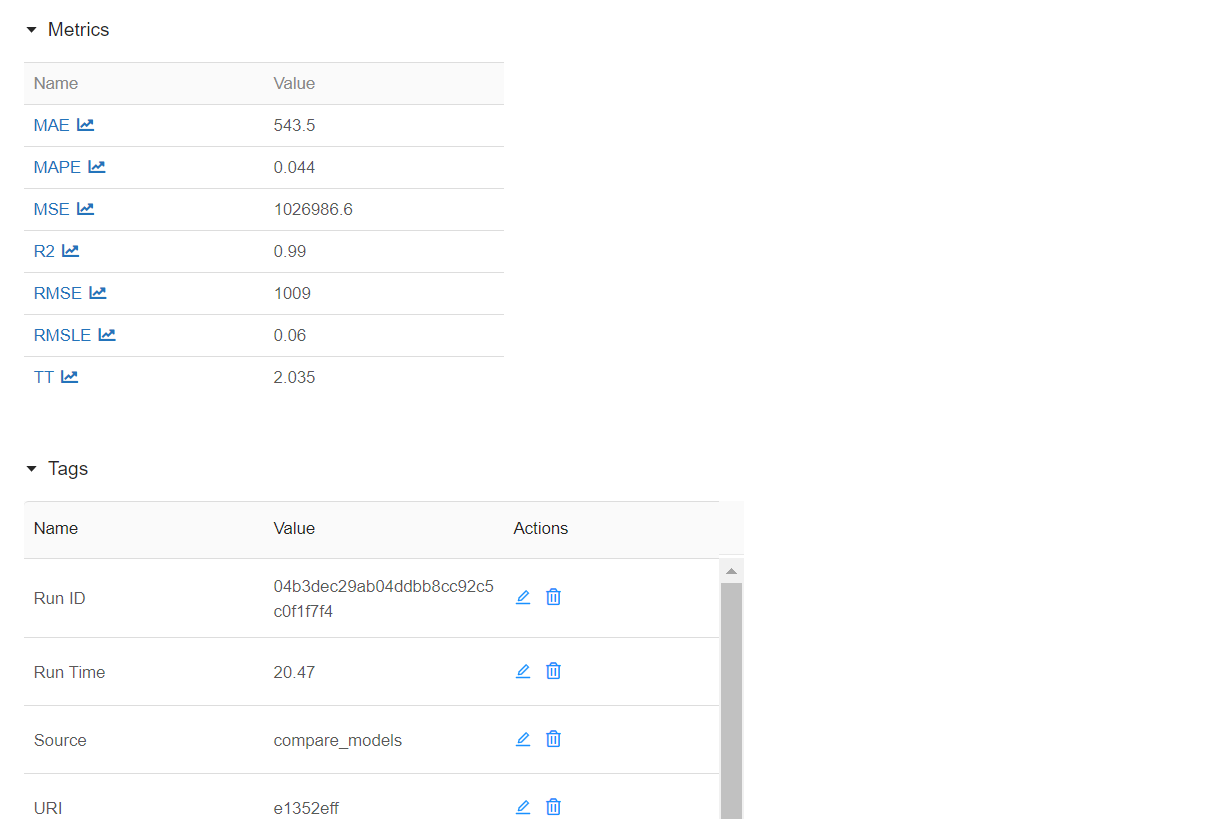This screenshot has width=1219, height=819.
Task: Open the RMSE metric link
Action: [x=57, y=293]
